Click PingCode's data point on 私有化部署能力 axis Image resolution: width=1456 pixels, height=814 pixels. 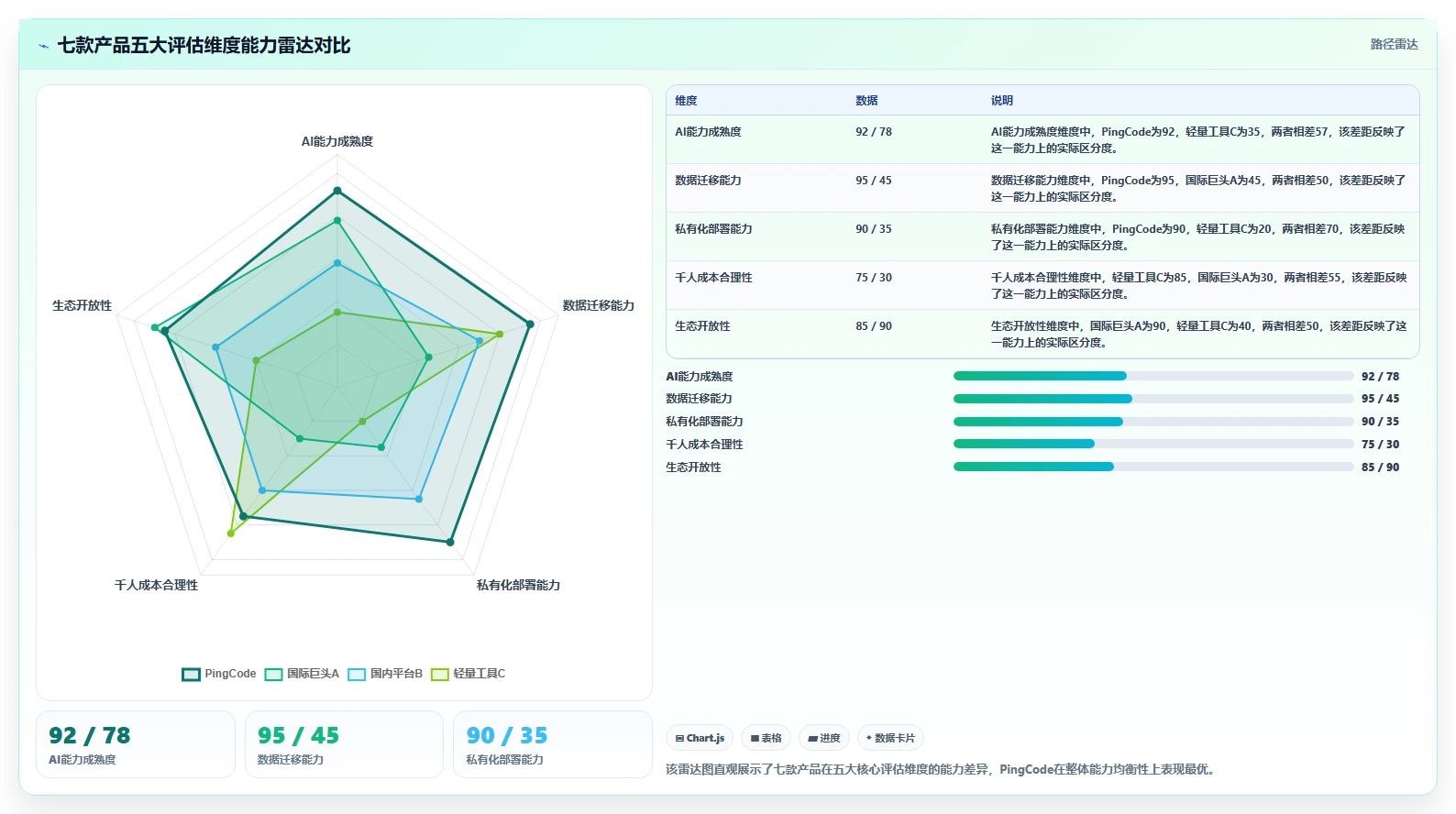(450, 543)
